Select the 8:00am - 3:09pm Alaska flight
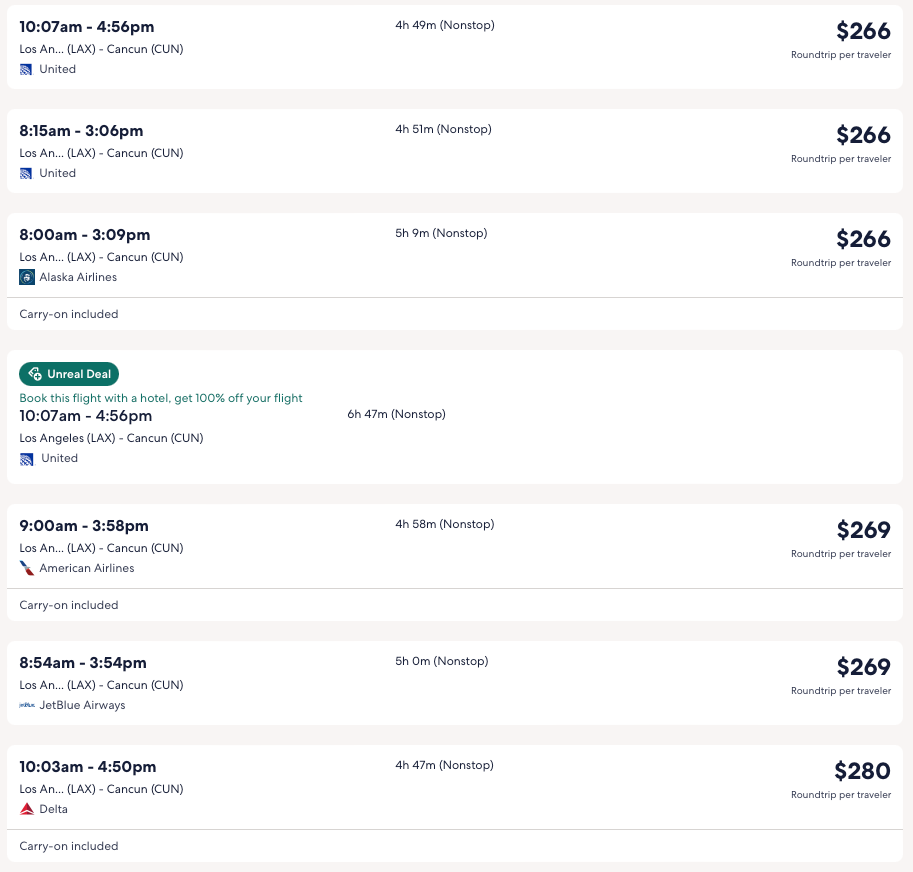The height and width of the screenshot is (872, 913). 85,235
